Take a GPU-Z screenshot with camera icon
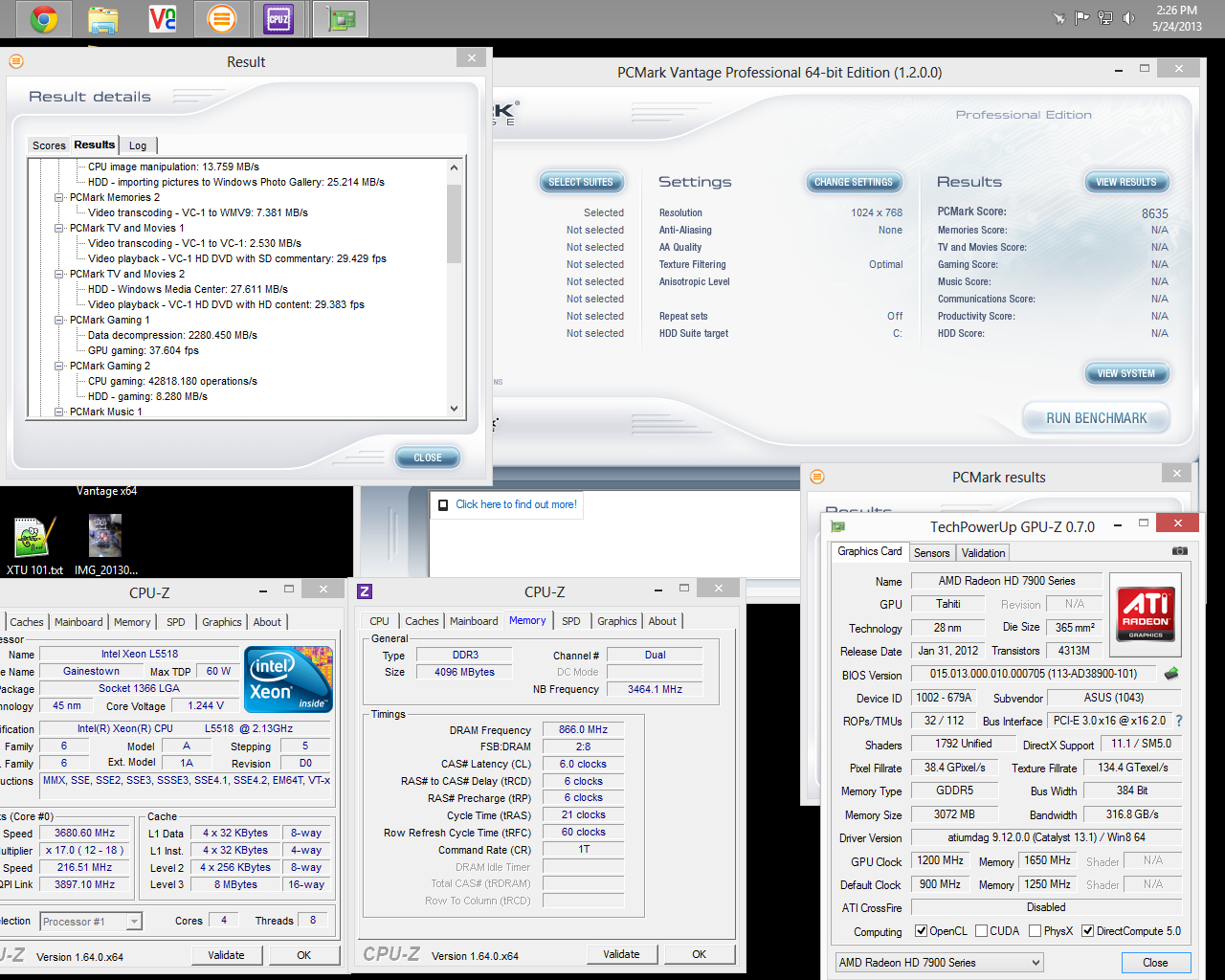This screenshot has width=1225, height=980. coord(1180,551)
